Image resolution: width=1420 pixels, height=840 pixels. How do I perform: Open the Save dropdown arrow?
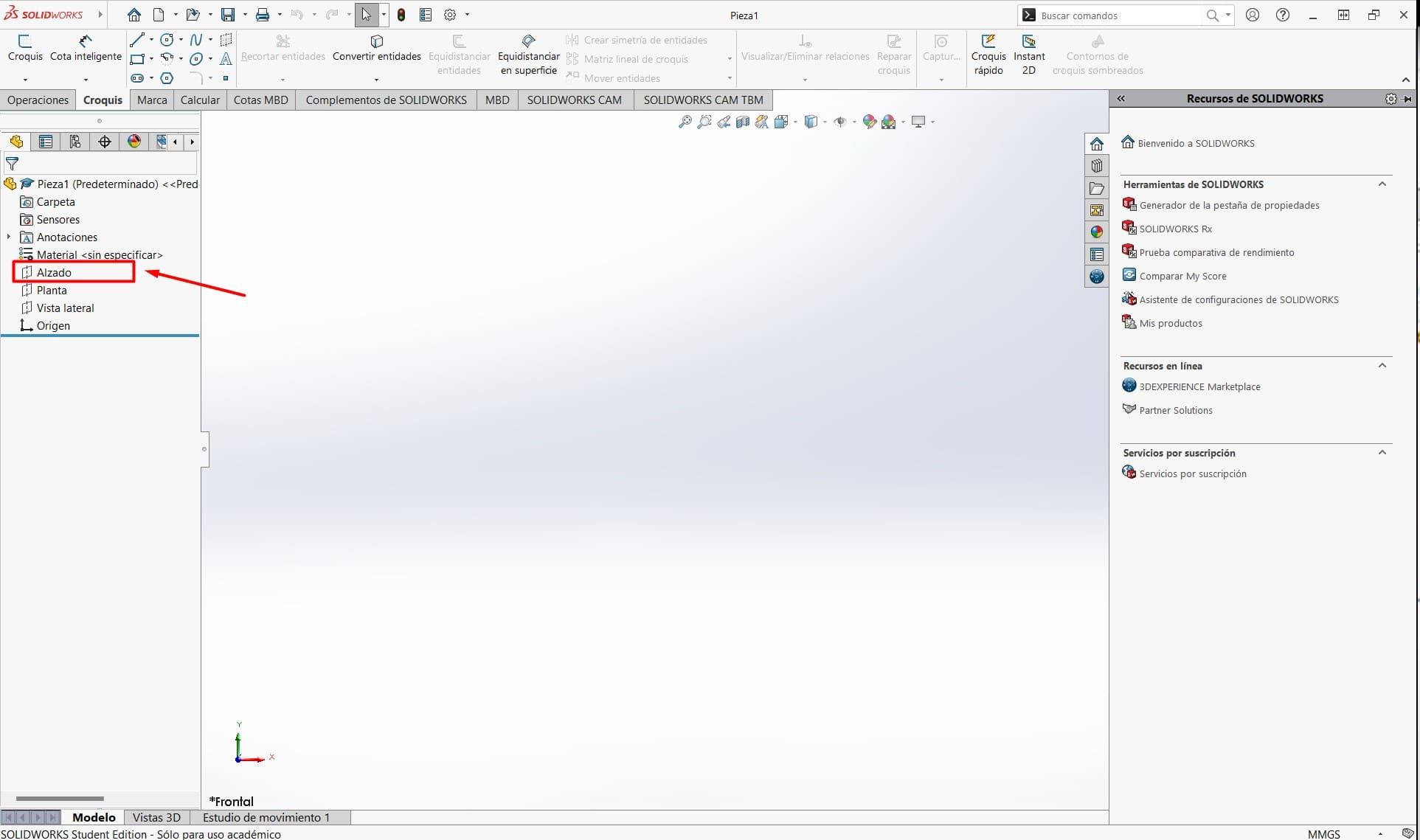pyautogui.click(x=245, y=15)
